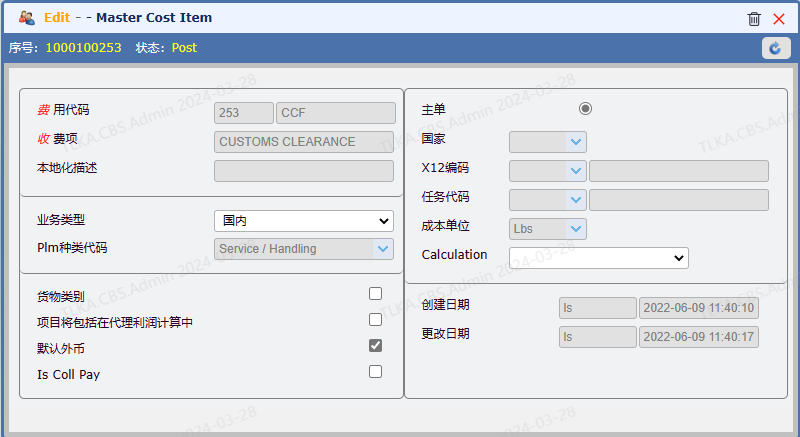800x437 pixels.
Task: Click the Post status text
Action: pyautogui.click(x=184, y=48)
